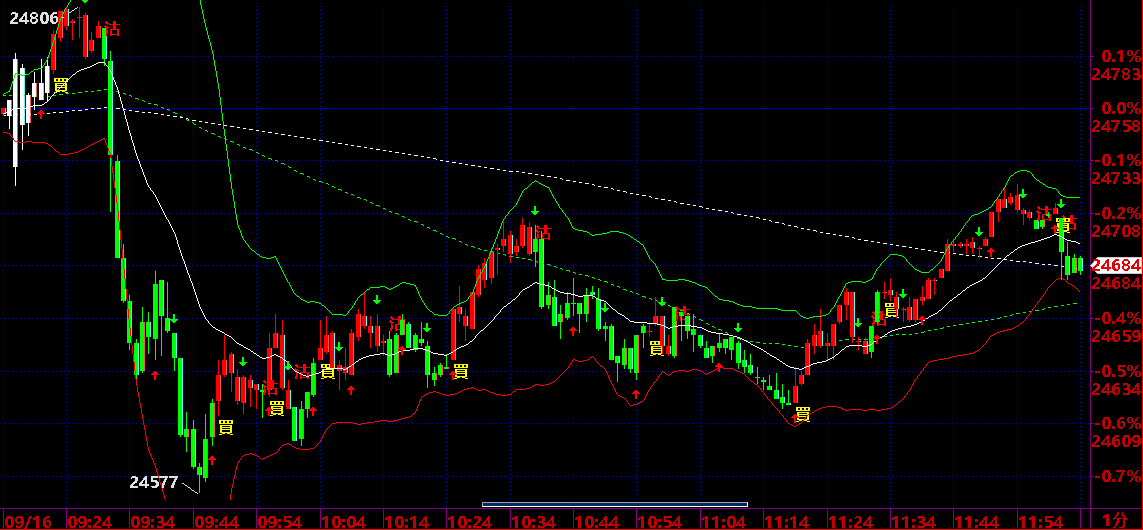1143x530 pixels.
Task: Click the horizontal scrollbar thumb below chart
Action: pos(615,504)
